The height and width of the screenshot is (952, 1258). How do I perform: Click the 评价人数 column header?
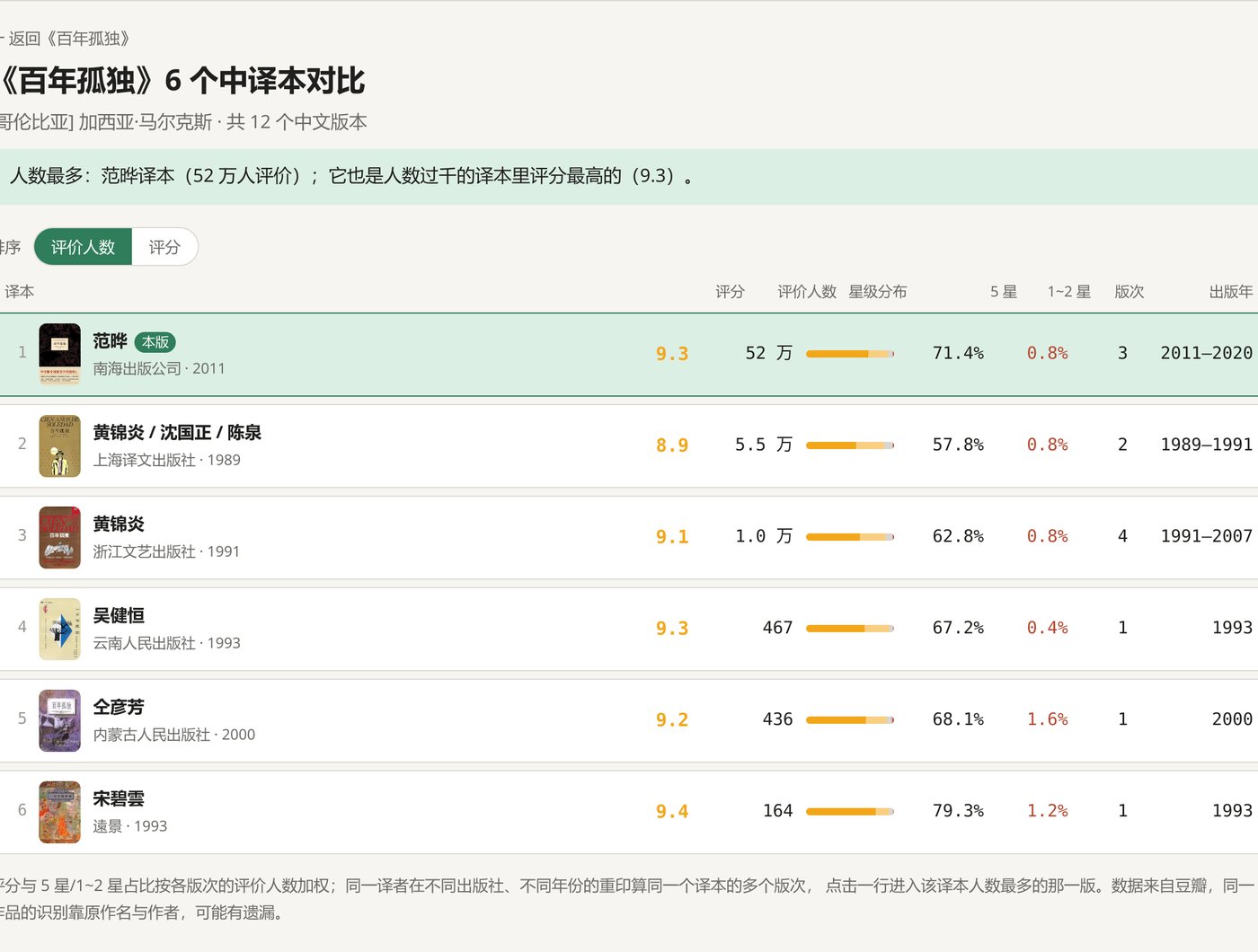807,292
